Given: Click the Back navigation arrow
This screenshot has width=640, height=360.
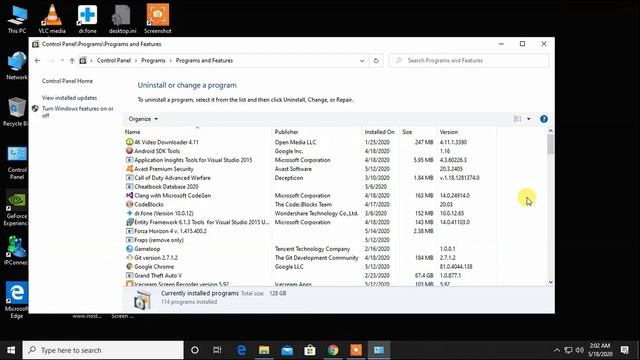Looking at the screenshot, I should point(37,60).
